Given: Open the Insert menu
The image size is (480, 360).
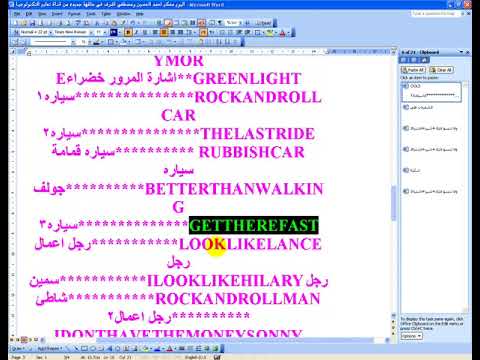Looking at the screenshot, I should coord(57,14).
